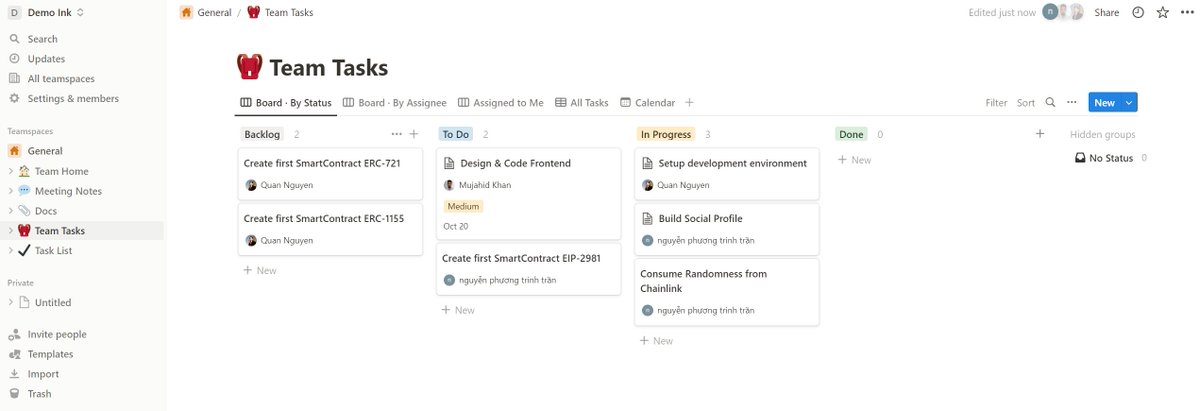Image resolution: width=1200 pixels, height=411 pixels.
Task: Add New card under To Do column
Action: point(458,310)
